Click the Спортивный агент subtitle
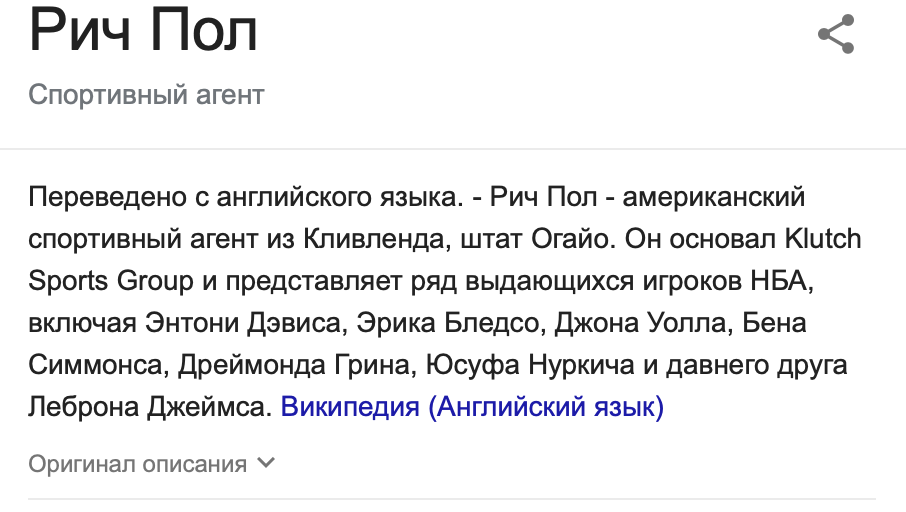The height and width of the screenshot is (512, 906). 146,95
